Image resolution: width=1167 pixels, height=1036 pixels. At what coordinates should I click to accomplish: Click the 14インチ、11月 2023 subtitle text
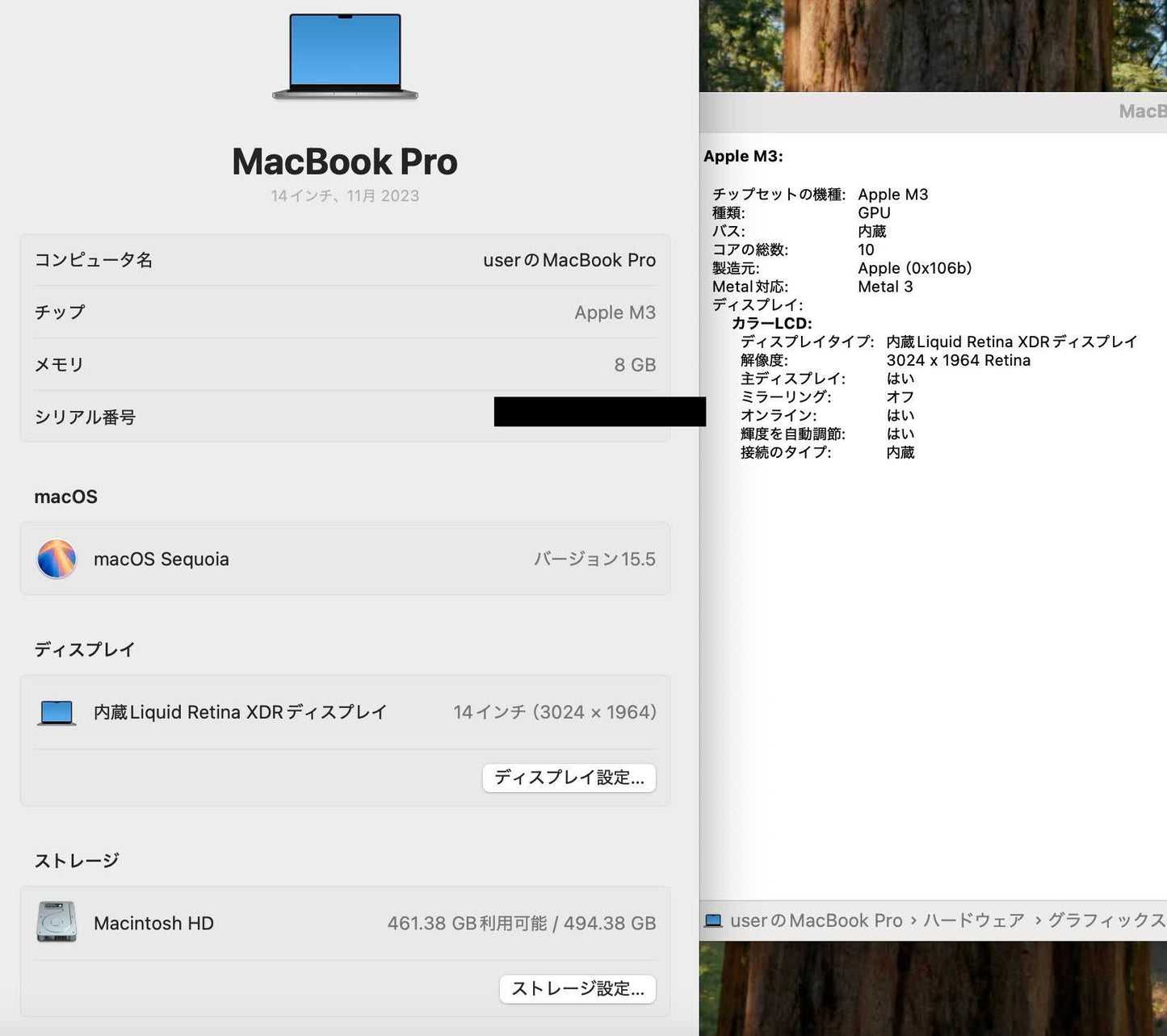click(x=345, y=195)
